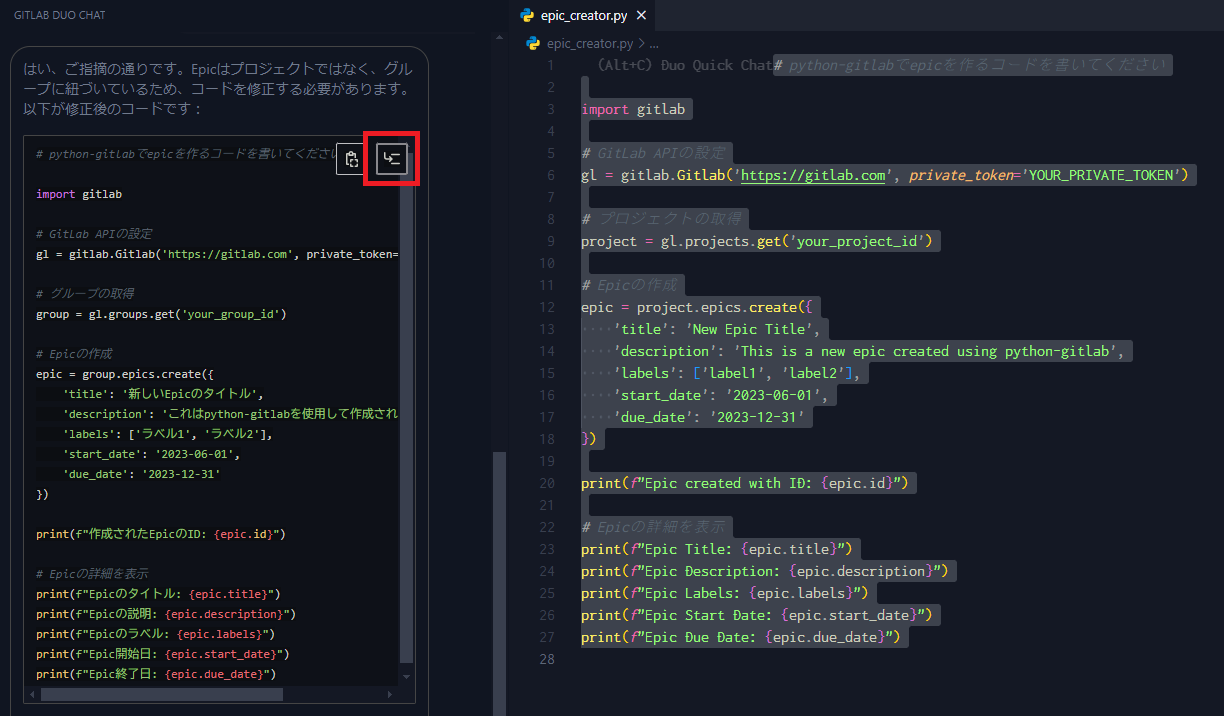
Task: Click line number 12 in the editor gutter
Action: click(x=547, y=306)
